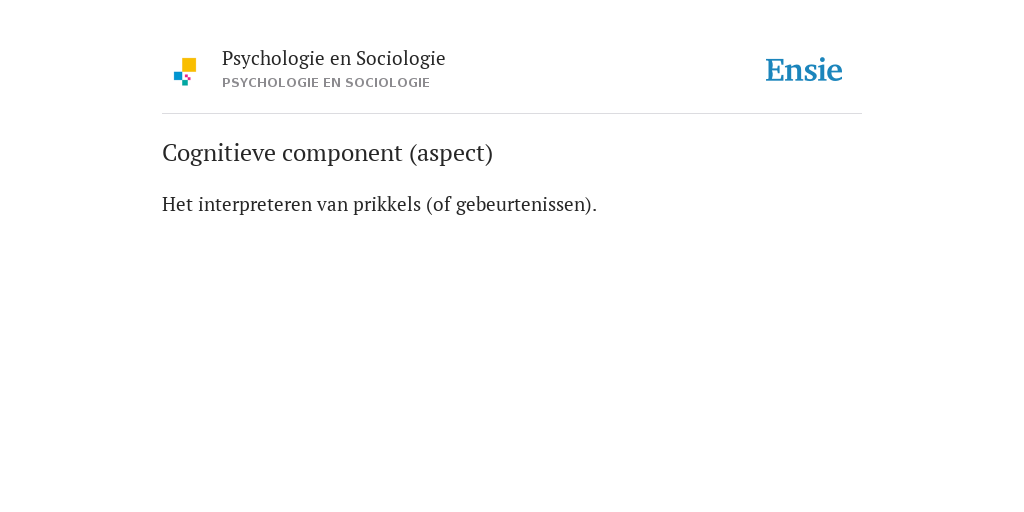Click the small pink squares in the logo
Viewport: 1024px width, 512px height.
click(x=187, y=77)
